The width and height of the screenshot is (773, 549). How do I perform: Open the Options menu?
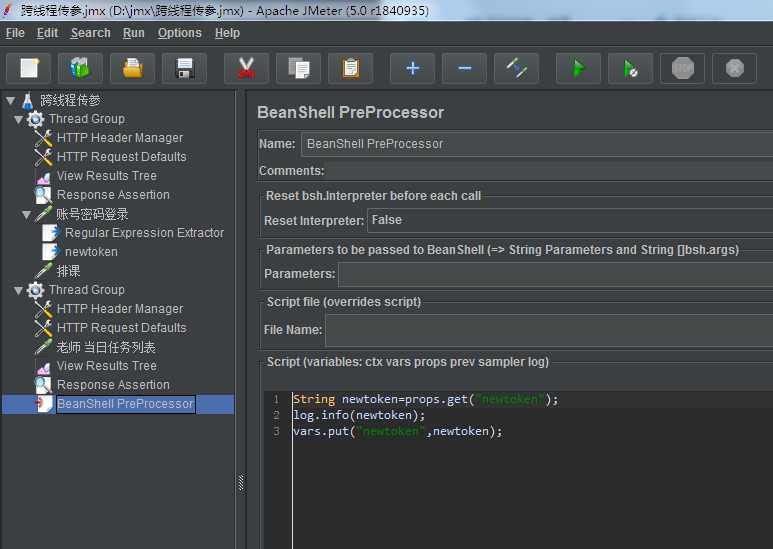(179, 33)
